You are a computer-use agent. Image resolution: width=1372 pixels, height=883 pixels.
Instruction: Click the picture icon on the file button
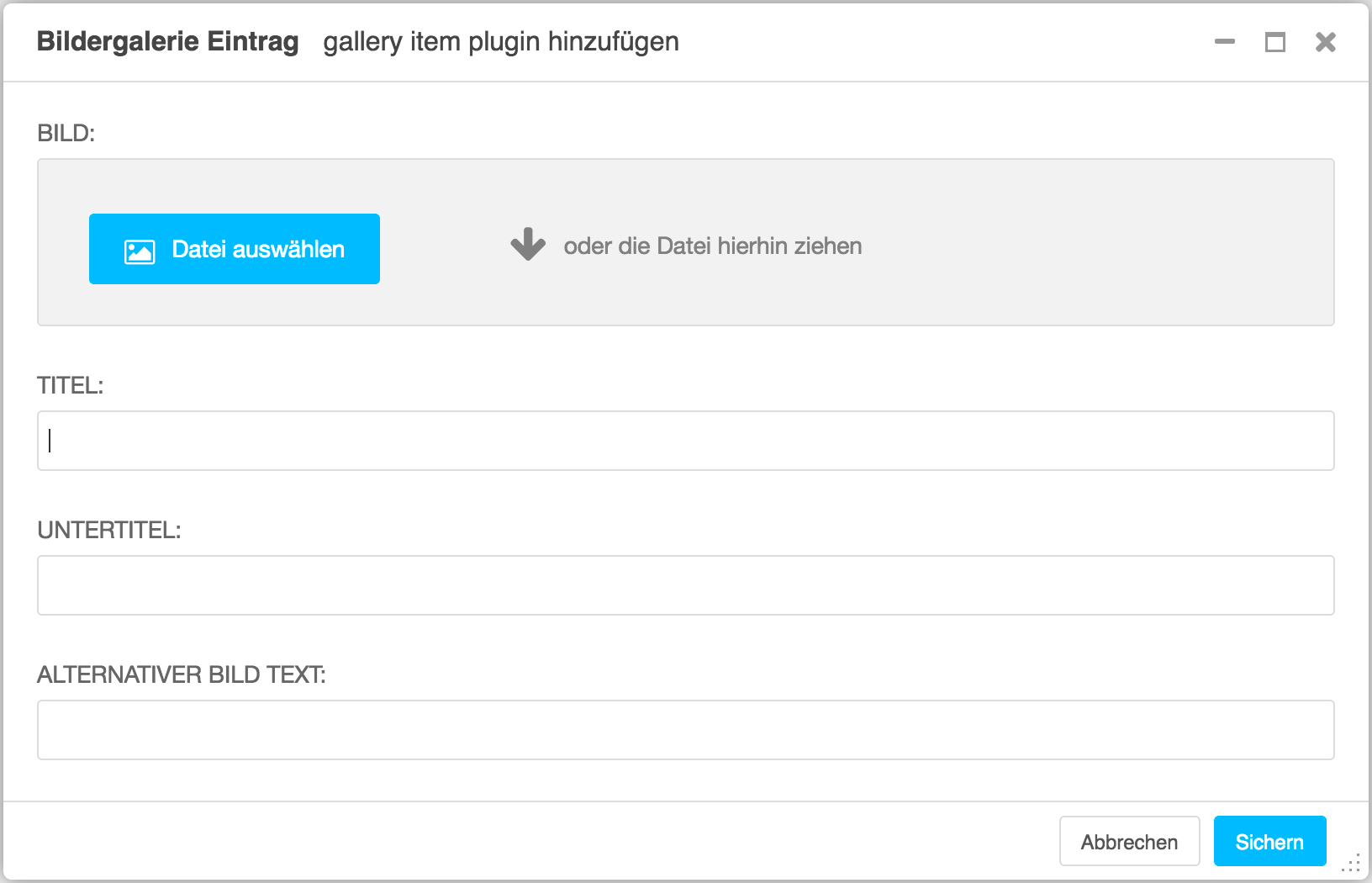pyautogui.click(x=140, y=251)
